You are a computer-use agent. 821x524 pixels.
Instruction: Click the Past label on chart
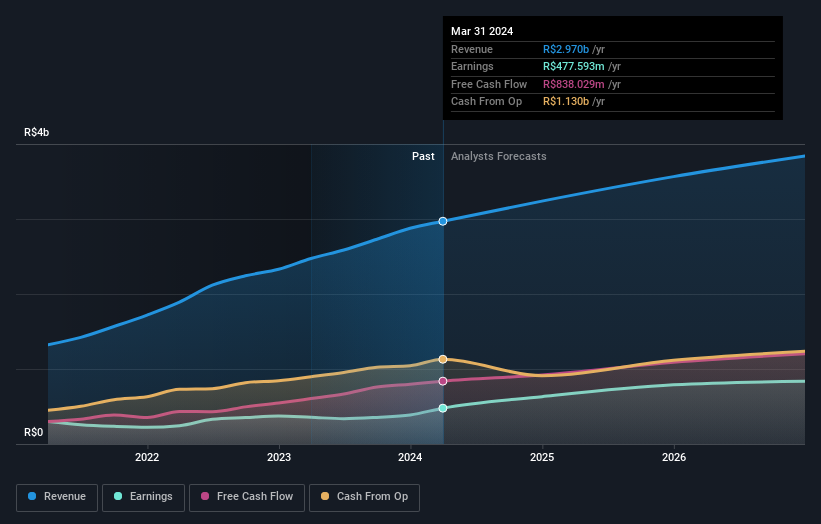coord(423,156)
